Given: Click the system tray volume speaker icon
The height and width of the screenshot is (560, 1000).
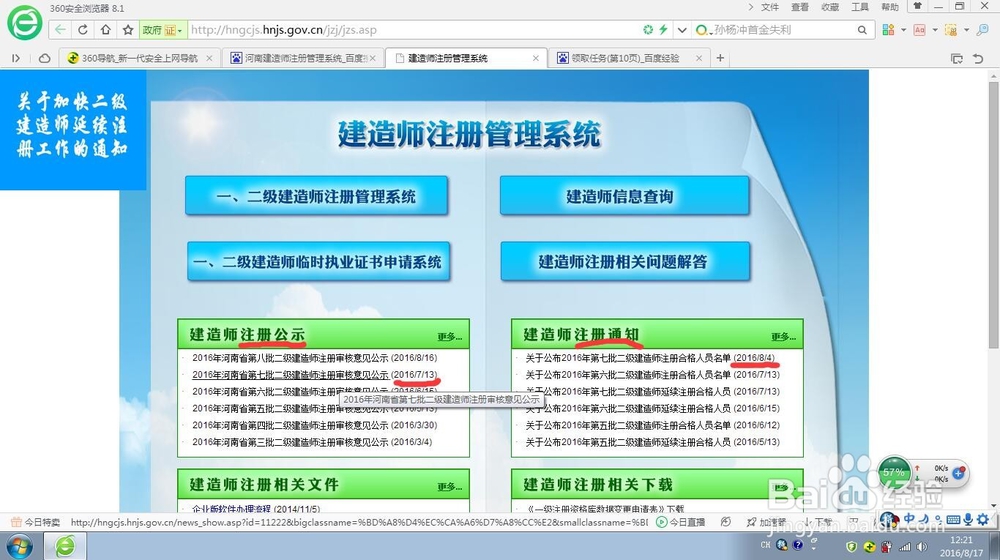Looking at the screenshot, I should tap(922, 546).
